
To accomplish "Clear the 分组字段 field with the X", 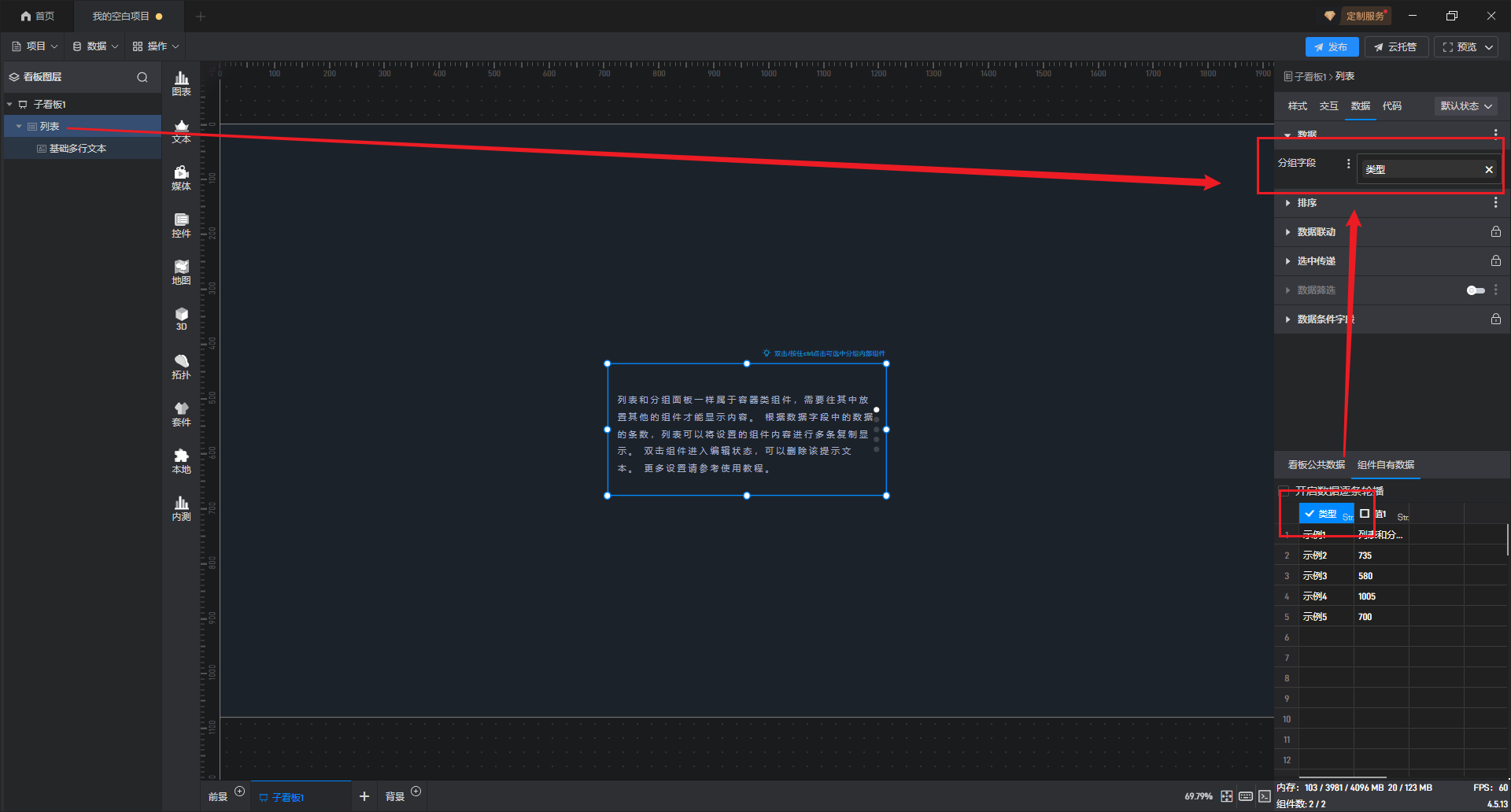I will tap(1488, 170).
